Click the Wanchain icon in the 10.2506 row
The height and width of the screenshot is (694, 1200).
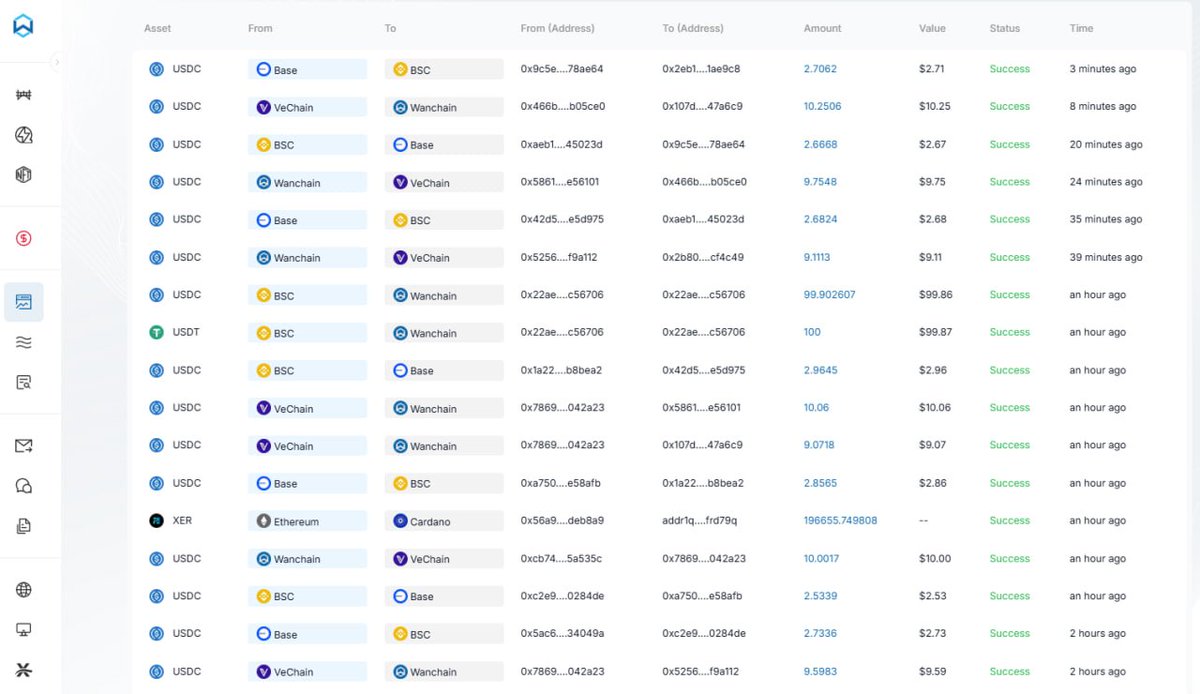coord(400,107)
